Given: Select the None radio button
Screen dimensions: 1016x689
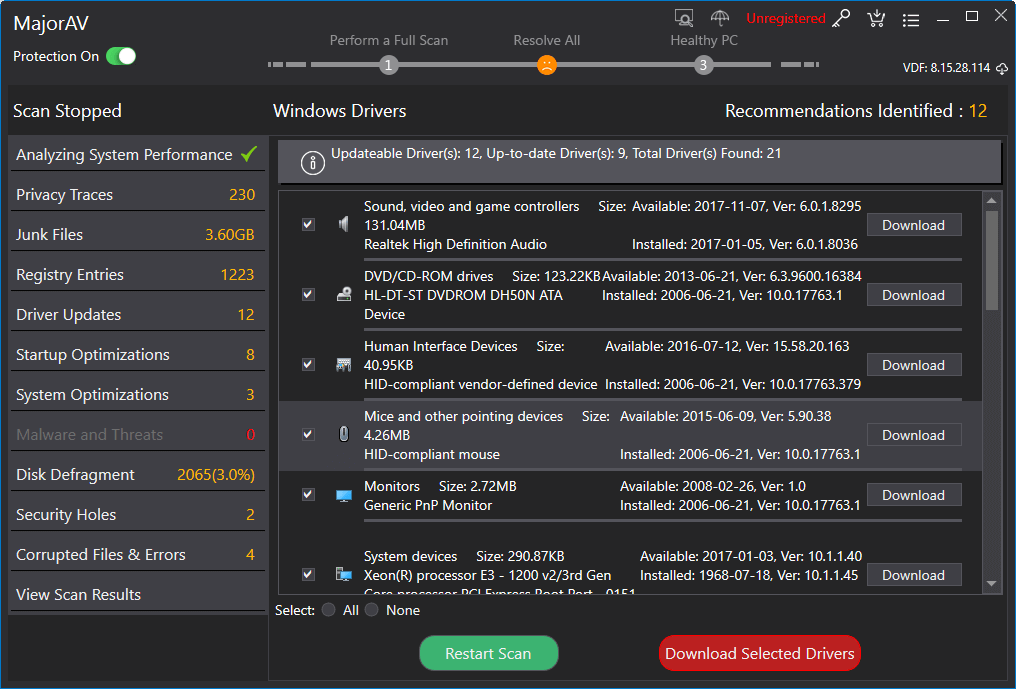Looking at the screenshot, I should click(x=372, y=610).
